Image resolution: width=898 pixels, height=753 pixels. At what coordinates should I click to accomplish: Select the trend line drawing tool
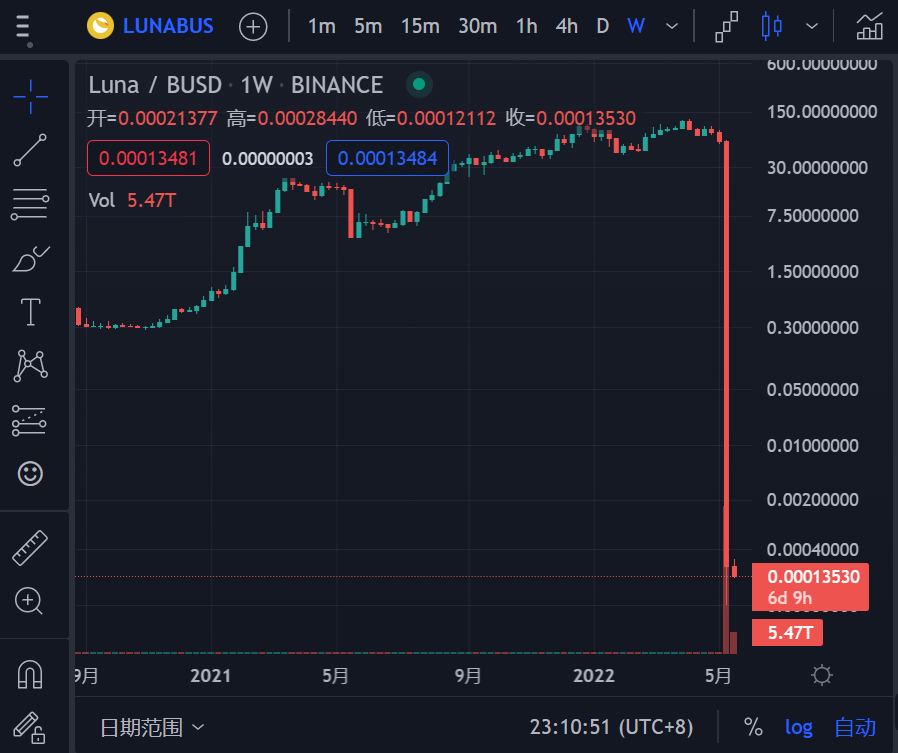point(30,150)
